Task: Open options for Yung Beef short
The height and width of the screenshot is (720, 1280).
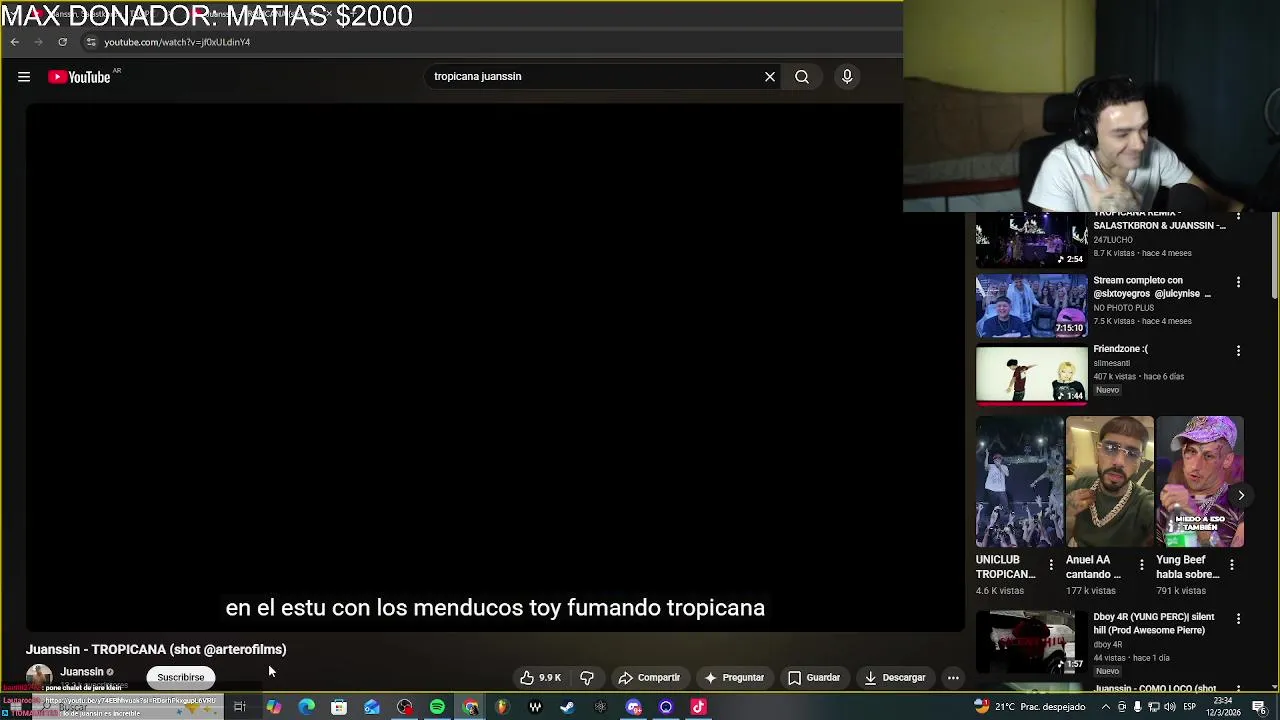Action: tap(1231, 565)
